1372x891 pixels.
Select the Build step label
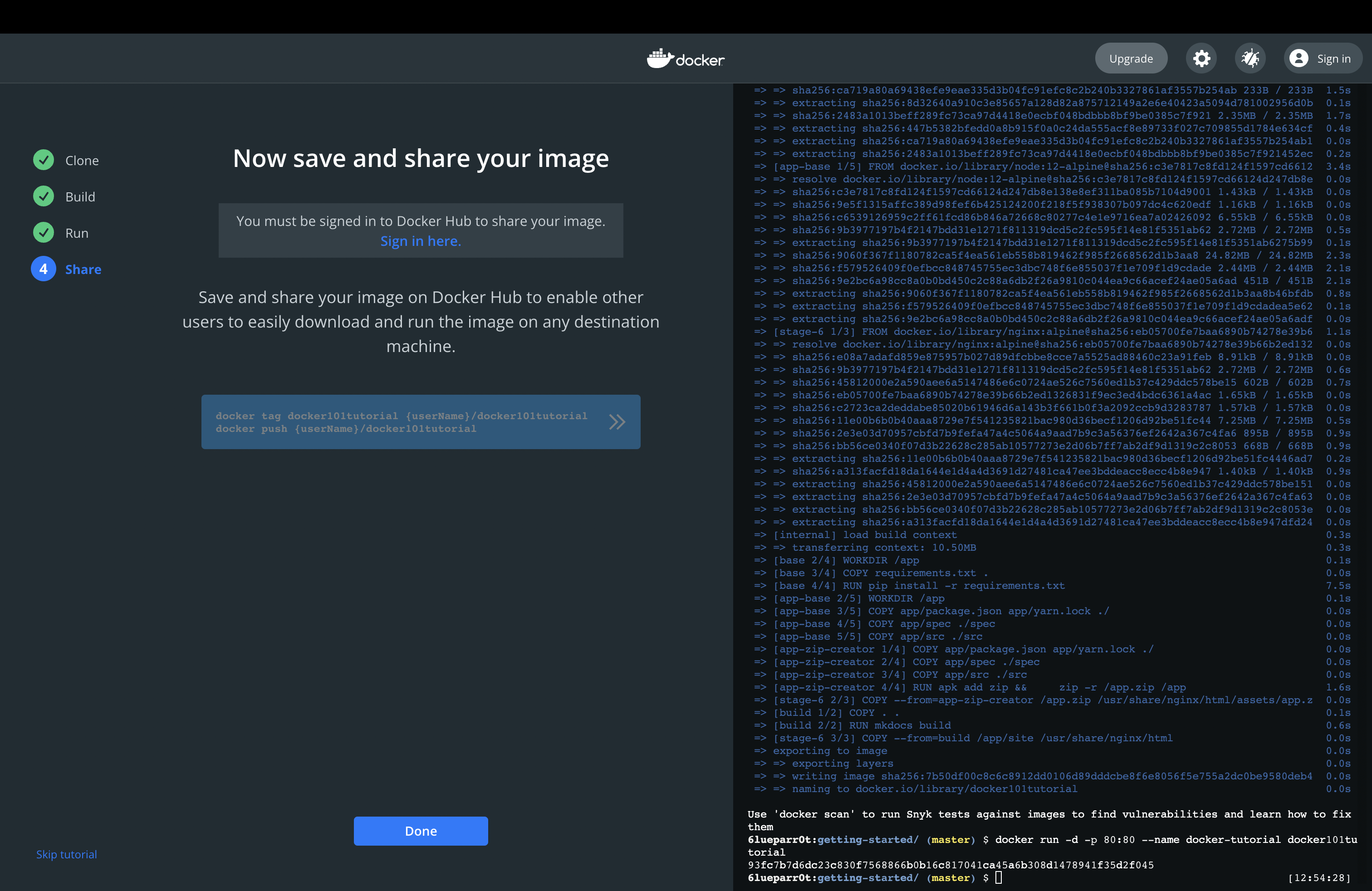(80, 196)
